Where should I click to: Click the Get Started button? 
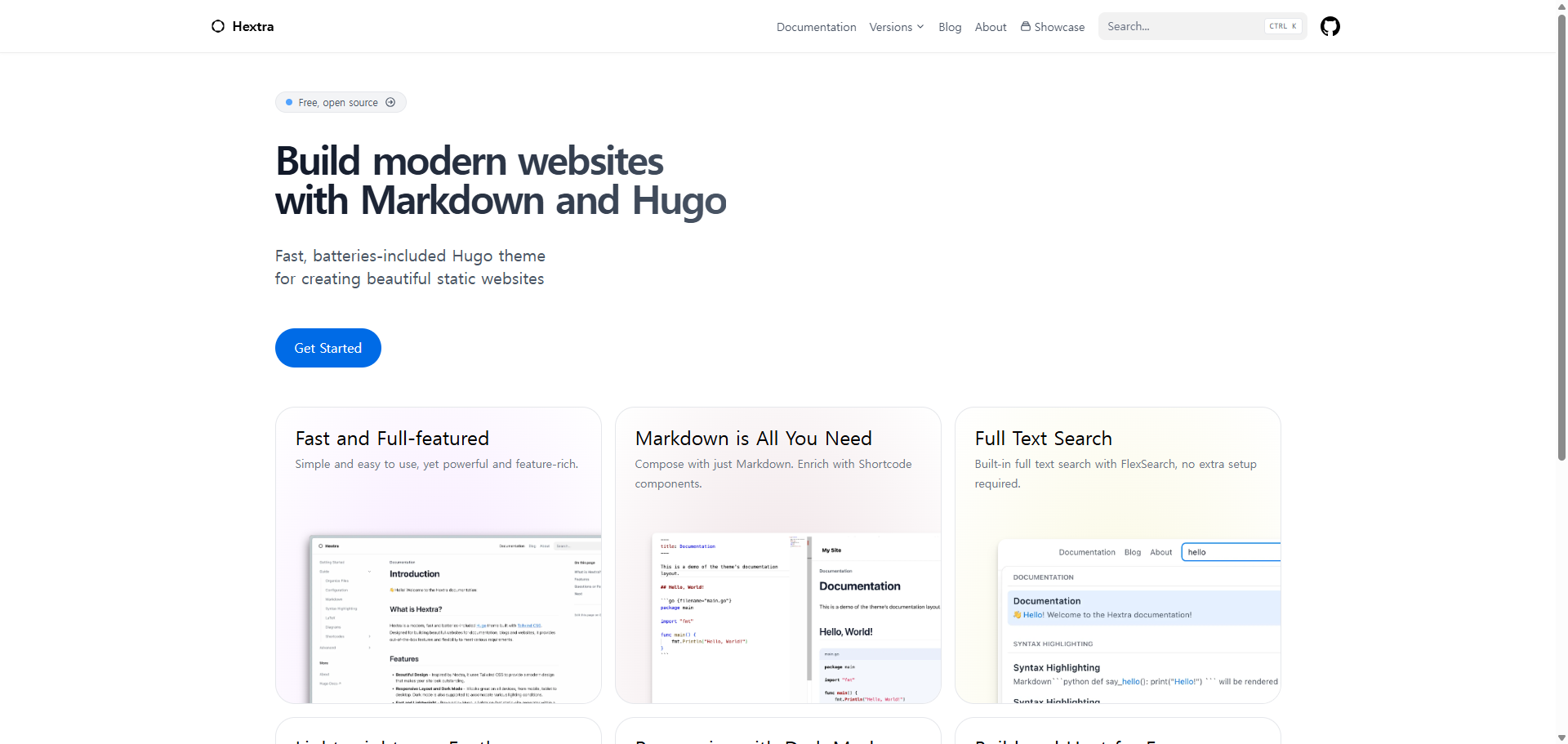[327, 348]
